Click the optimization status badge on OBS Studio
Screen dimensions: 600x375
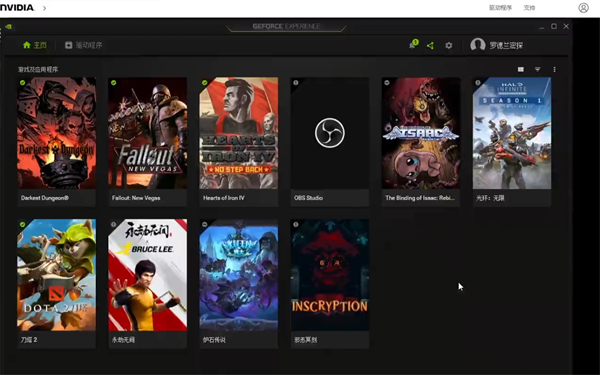[296, 82]
